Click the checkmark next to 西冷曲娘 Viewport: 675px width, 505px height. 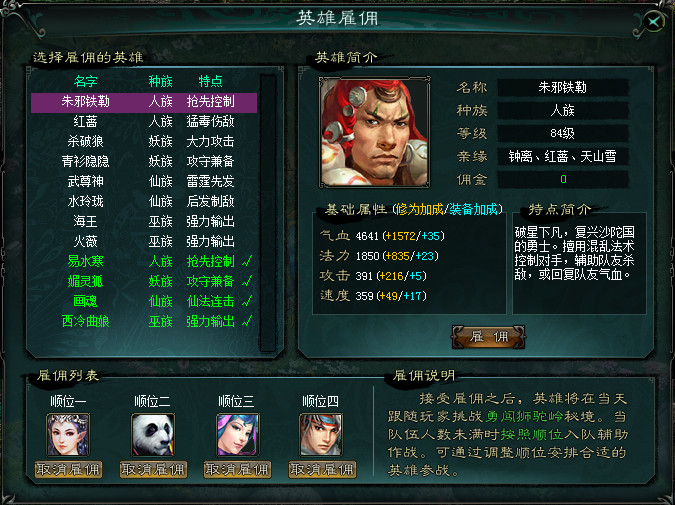point(247,321)
